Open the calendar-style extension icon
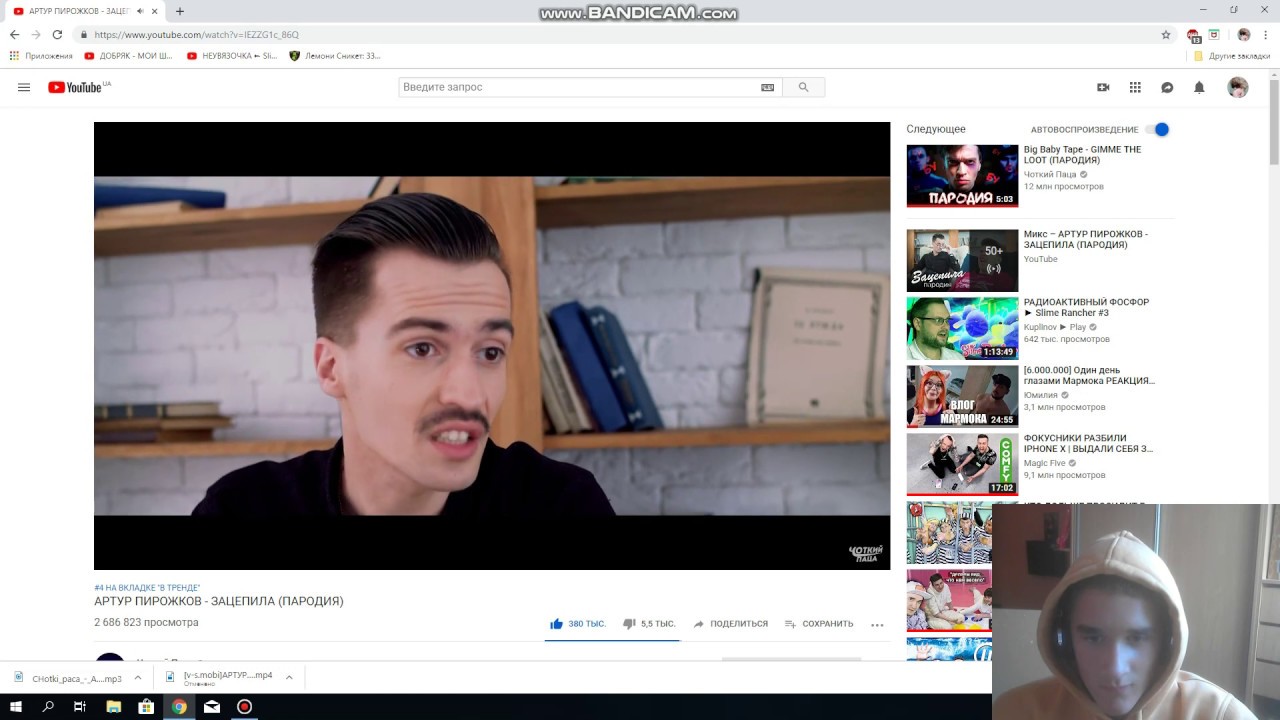 click(1214, 34)
